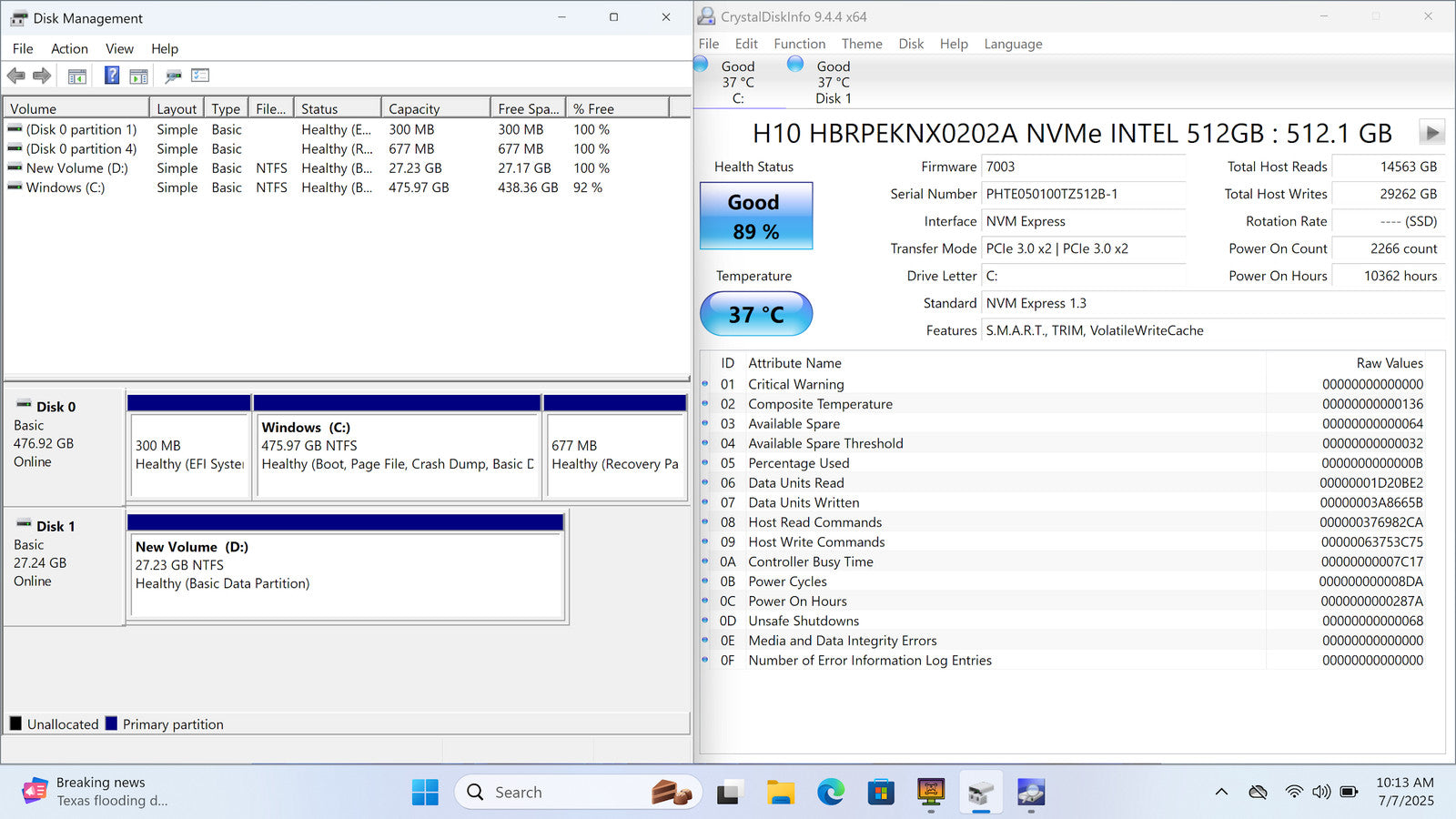1456x819 pixels.
Task: Click the Free Space column header
Action: coord(529,108)
